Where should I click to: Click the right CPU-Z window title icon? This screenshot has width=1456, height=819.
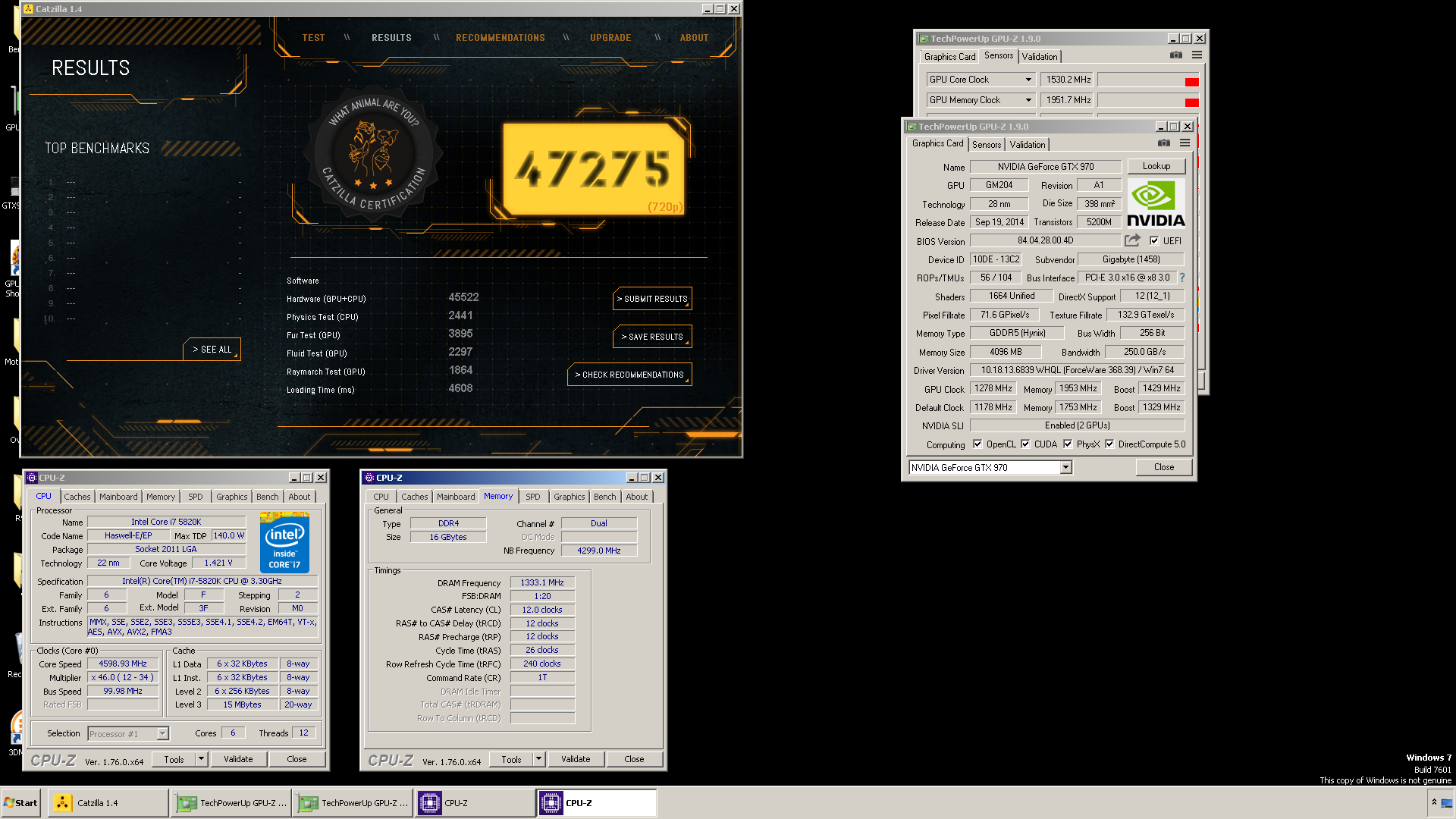(369, 478)
